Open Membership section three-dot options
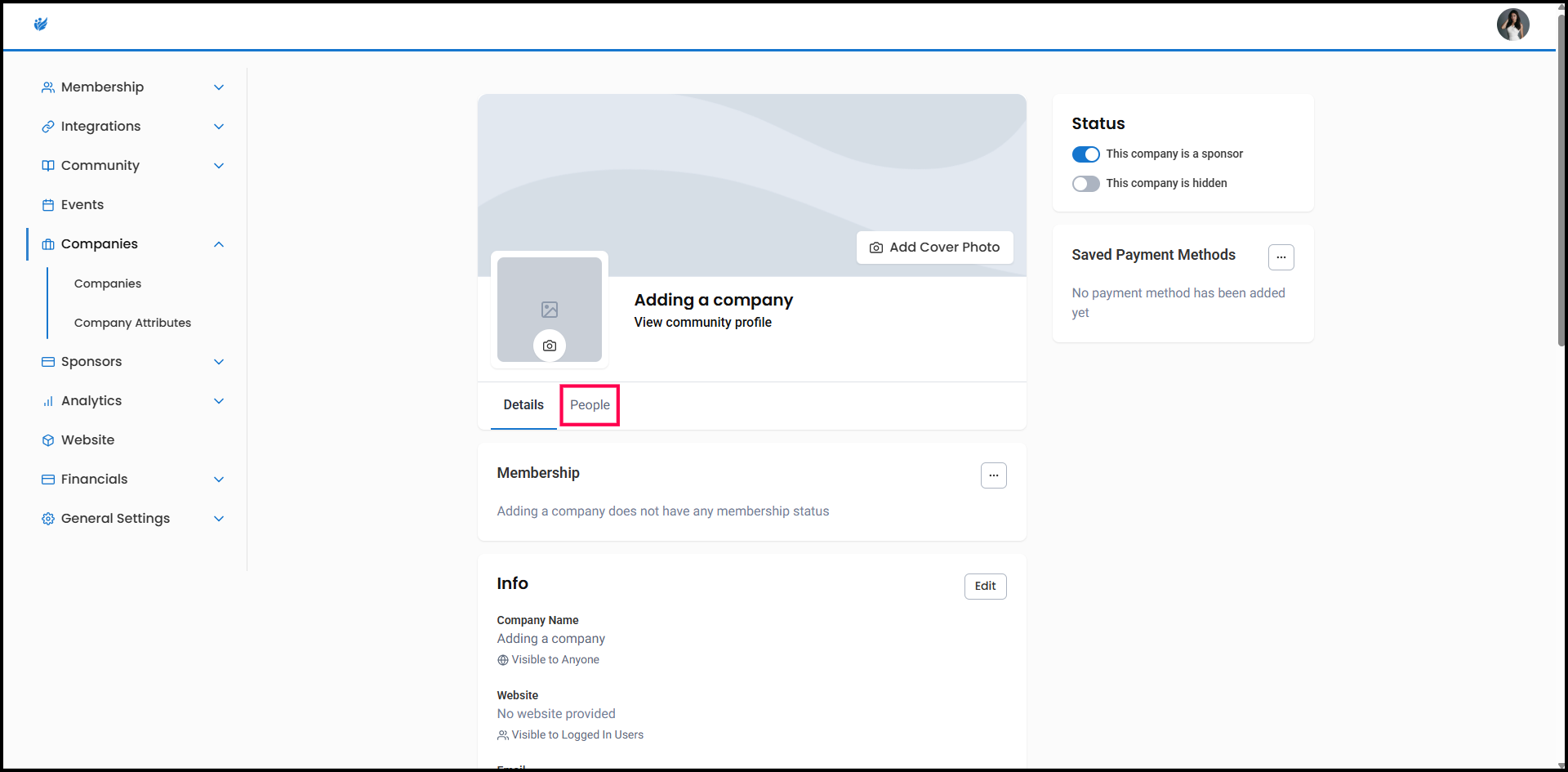This screenshot has height=772, width=1568. 993,475
